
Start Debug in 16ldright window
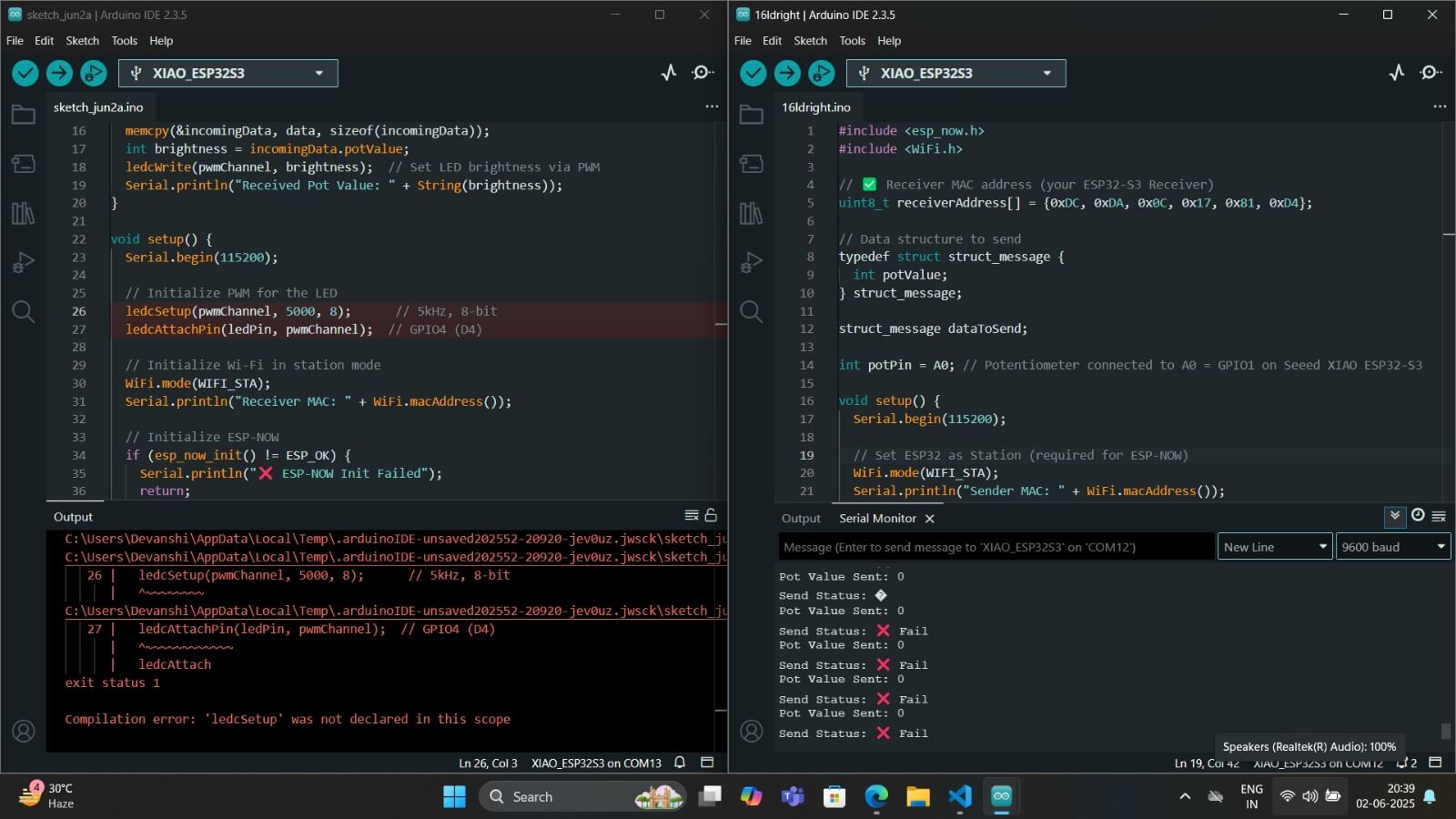click(821, 73)
